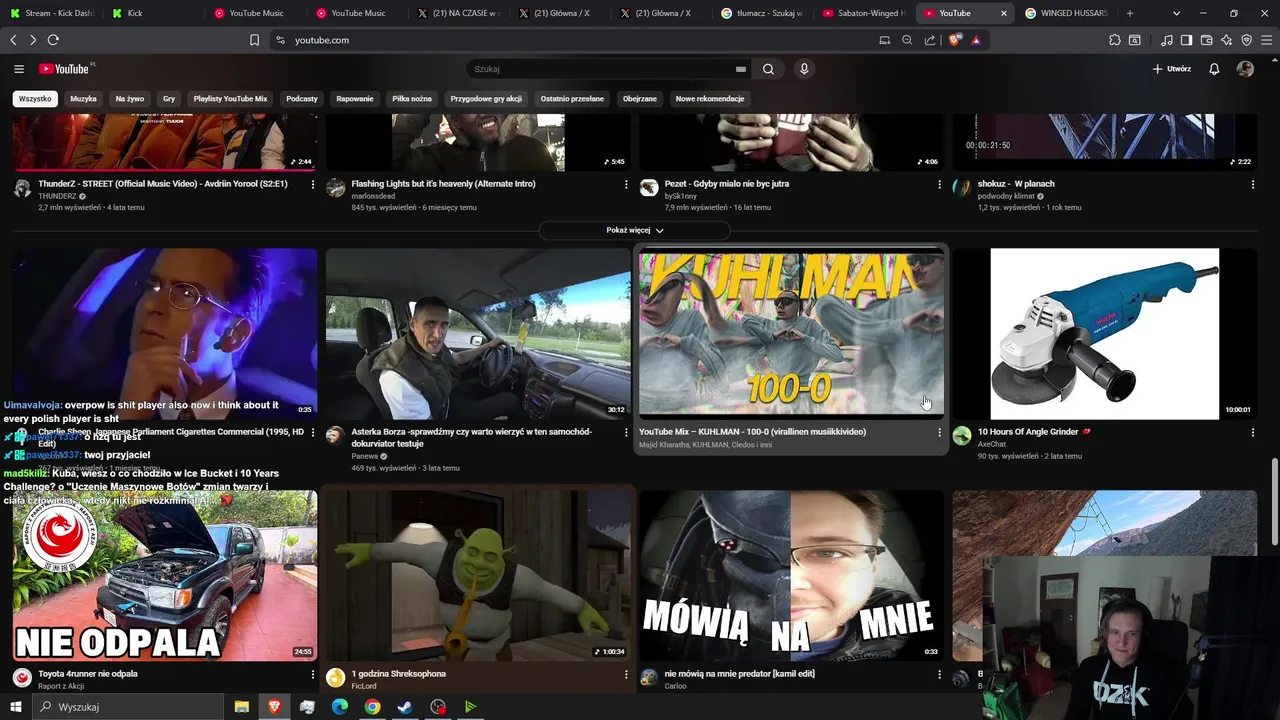Open File Explorer from the taskbar
Image resolution: width=1280 pixels, height=720 pixels.
point(241,707)
